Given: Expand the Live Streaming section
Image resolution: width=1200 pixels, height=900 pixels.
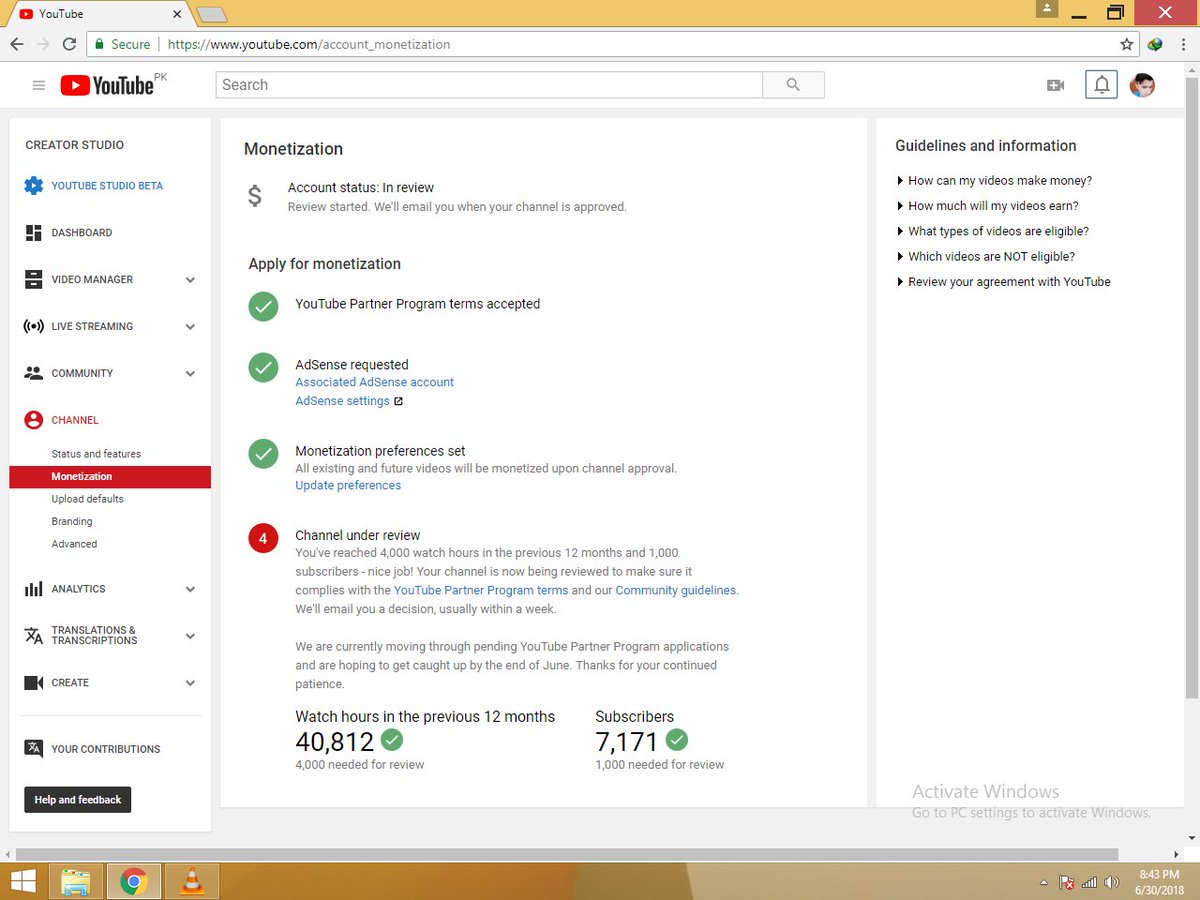Looking at the screenshot, I should pos(190,327).
